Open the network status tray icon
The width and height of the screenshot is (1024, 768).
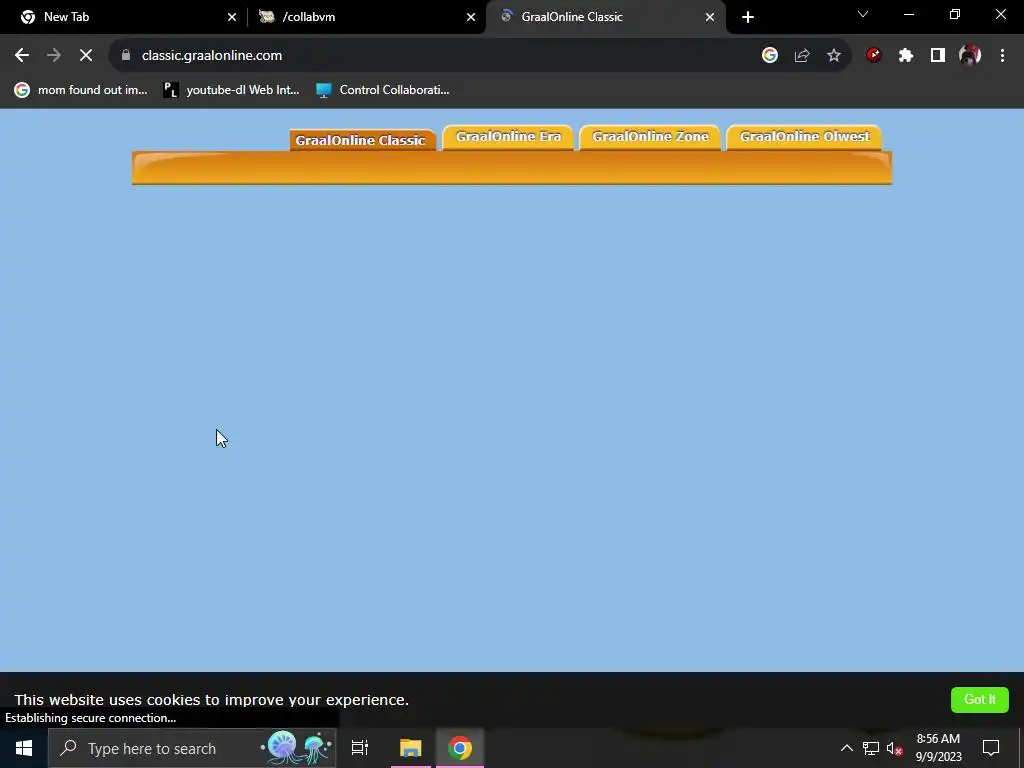(871, 748)
